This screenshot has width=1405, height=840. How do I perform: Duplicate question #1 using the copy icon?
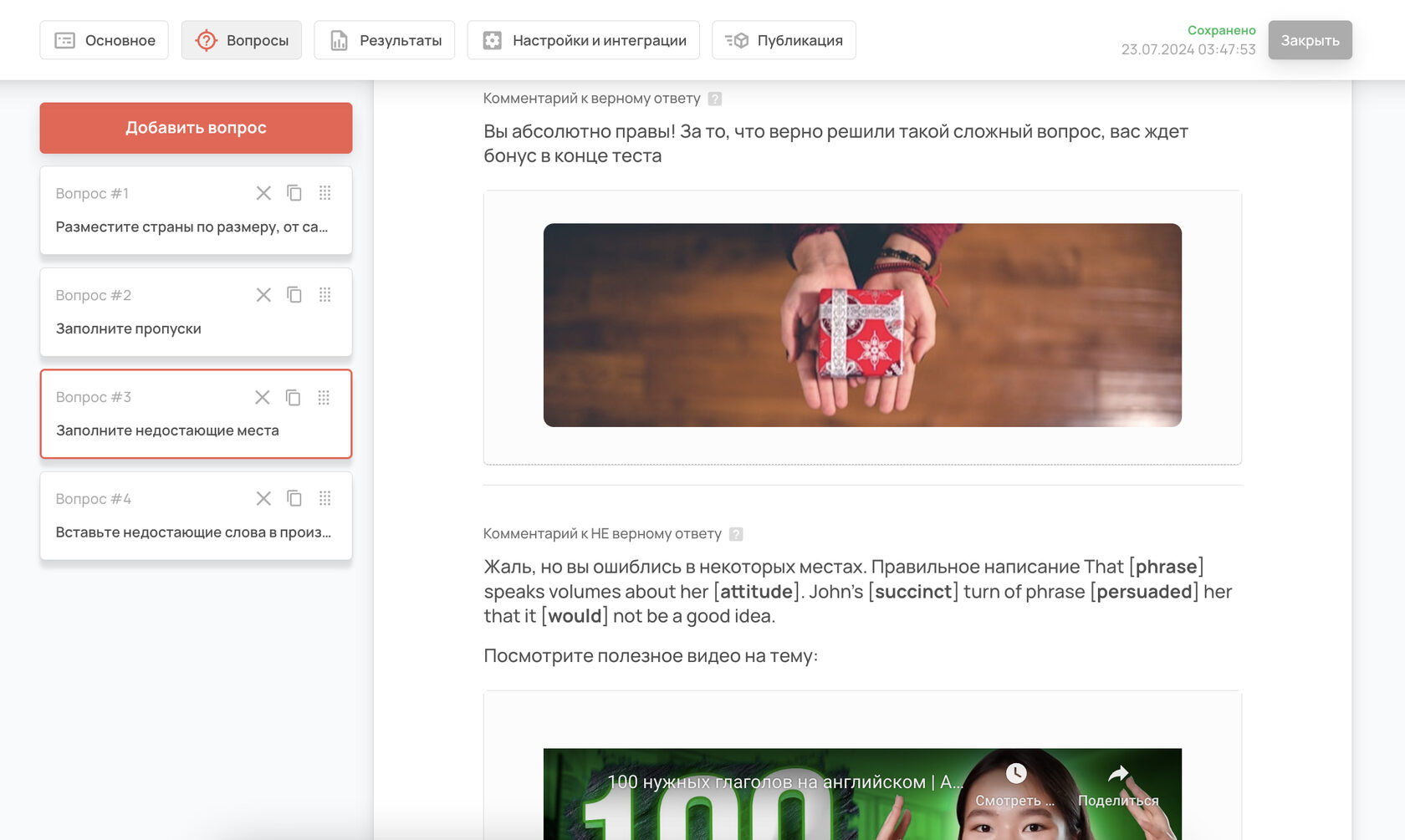[x=294, y=193]
